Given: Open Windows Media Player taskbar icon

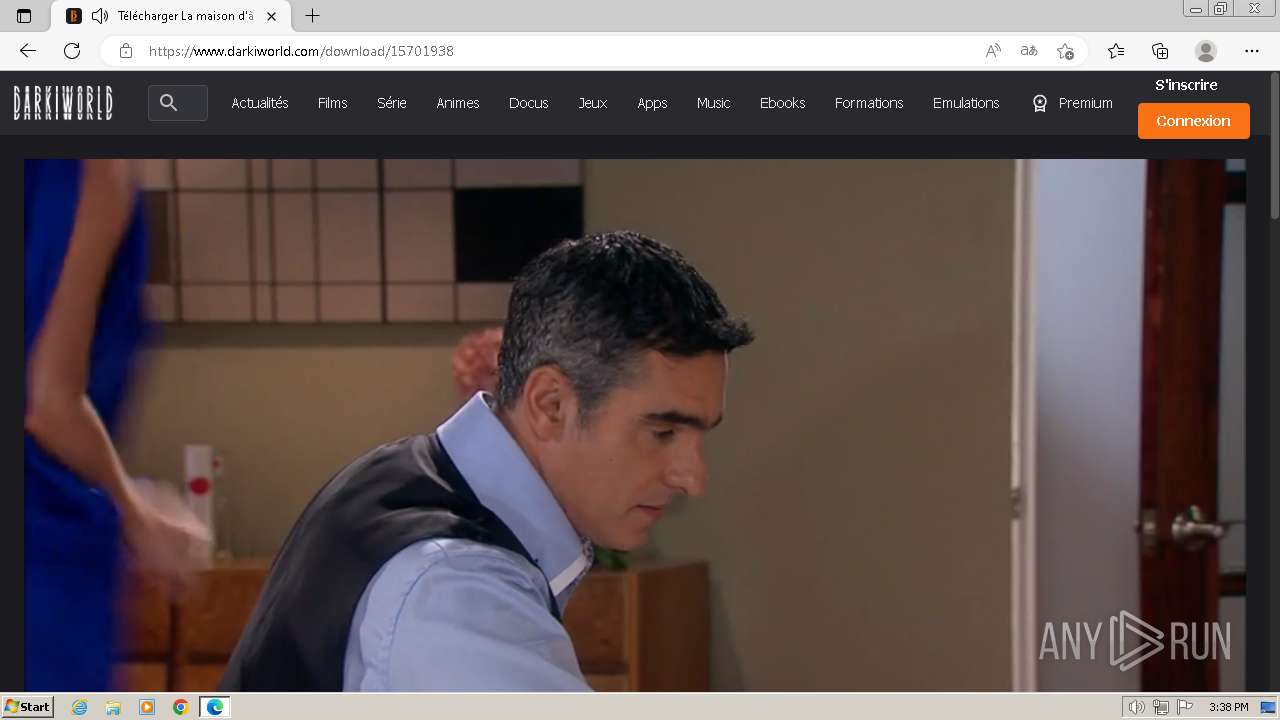Looking at the screenshot, I should tap(147, 707).
